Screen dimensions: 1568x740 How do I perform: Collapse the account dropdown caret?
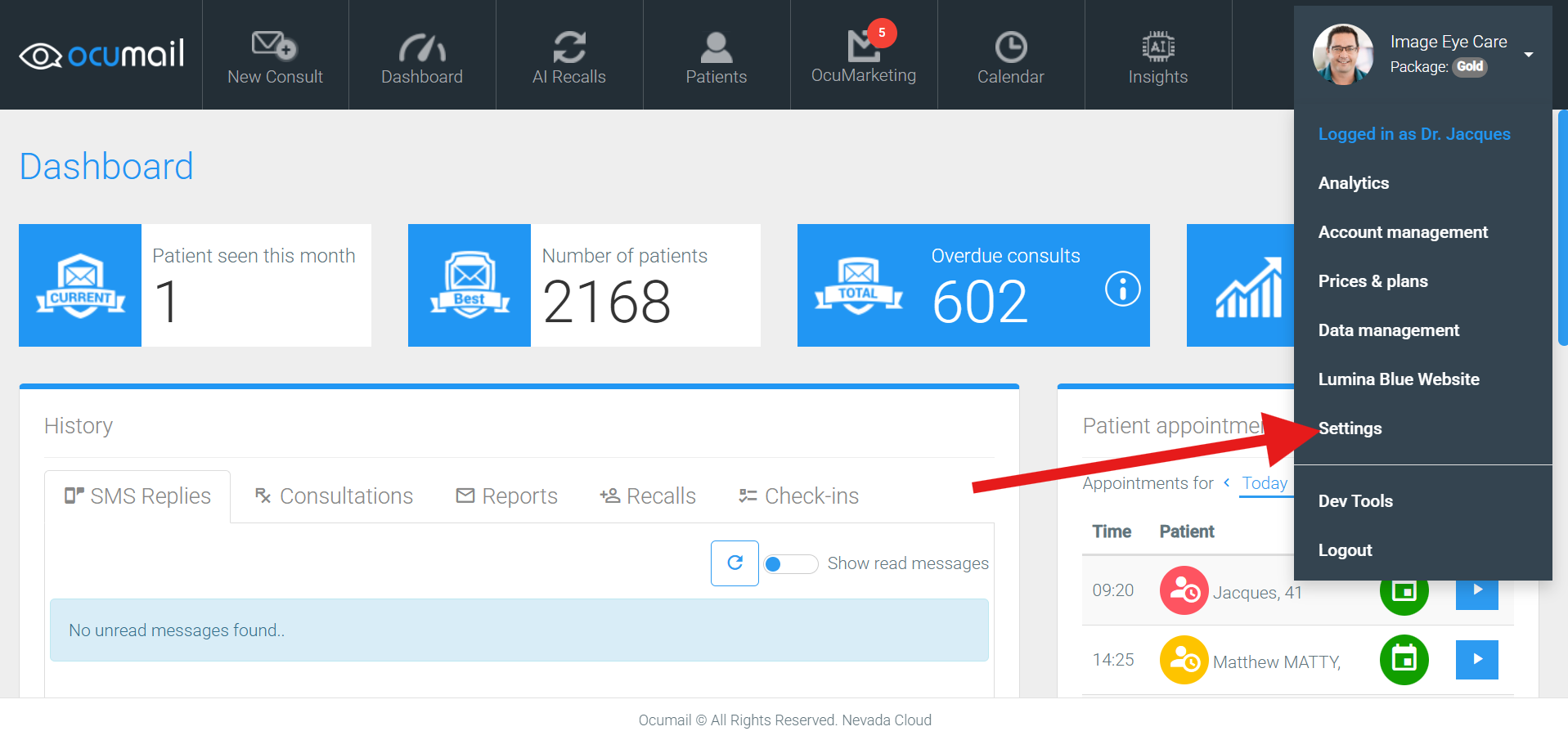pyautogui.click(x=1528, y=55)
